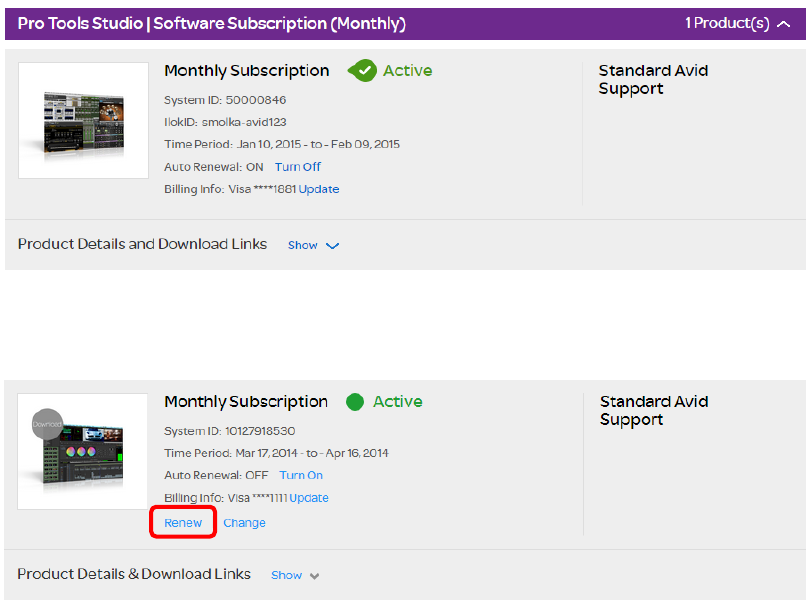Viewport: 809px width, 601px height.
Task: Click the green circle Active status icon
Action: (354, 402)
